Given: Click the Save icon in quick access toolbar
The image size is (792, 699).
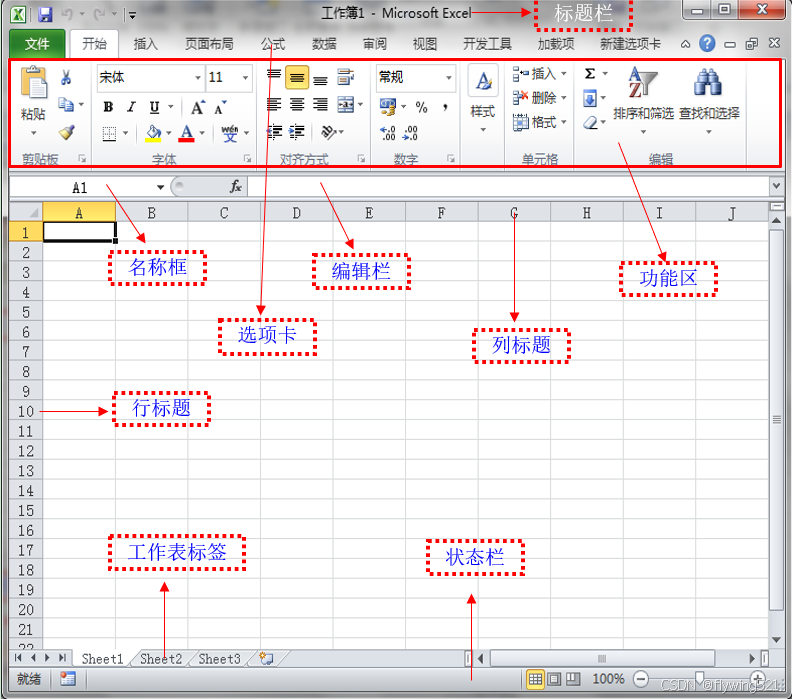Looking at the screenshot, I should tap(45, 14).
